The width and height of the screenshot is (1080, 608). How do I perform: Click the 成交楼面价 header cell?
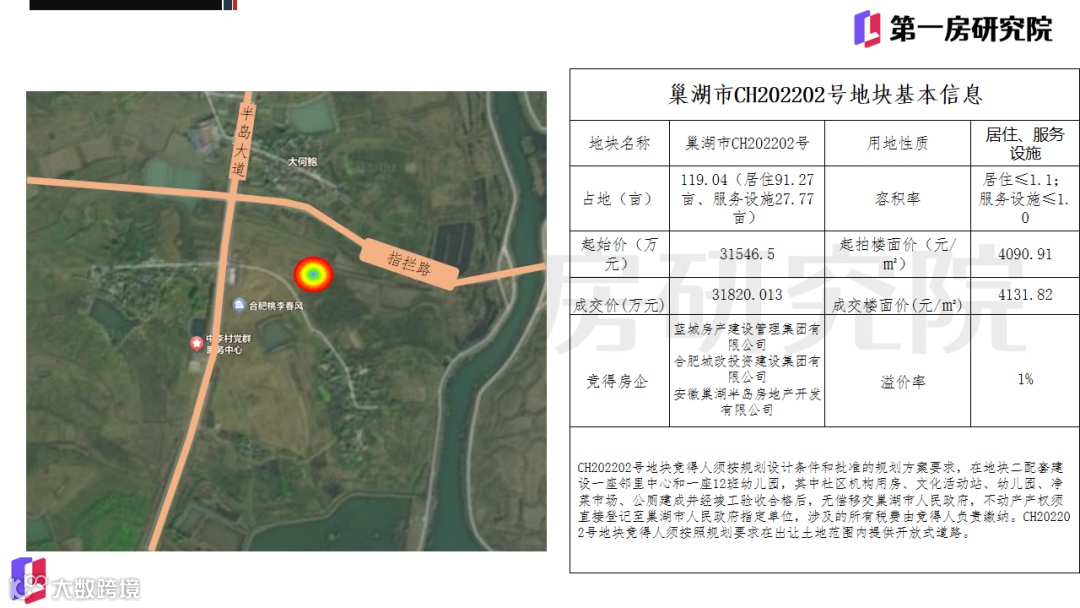[x=897, y=297]
